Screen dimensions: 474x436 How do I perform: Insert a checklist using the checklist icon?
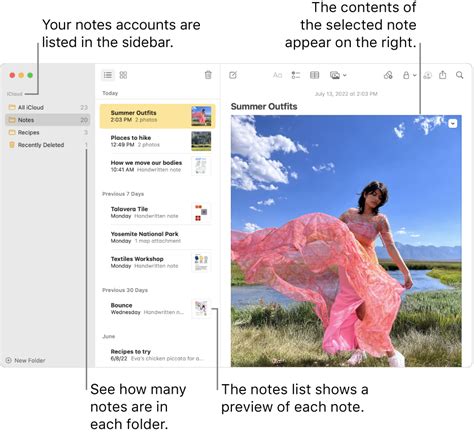[x=296, y=75]
